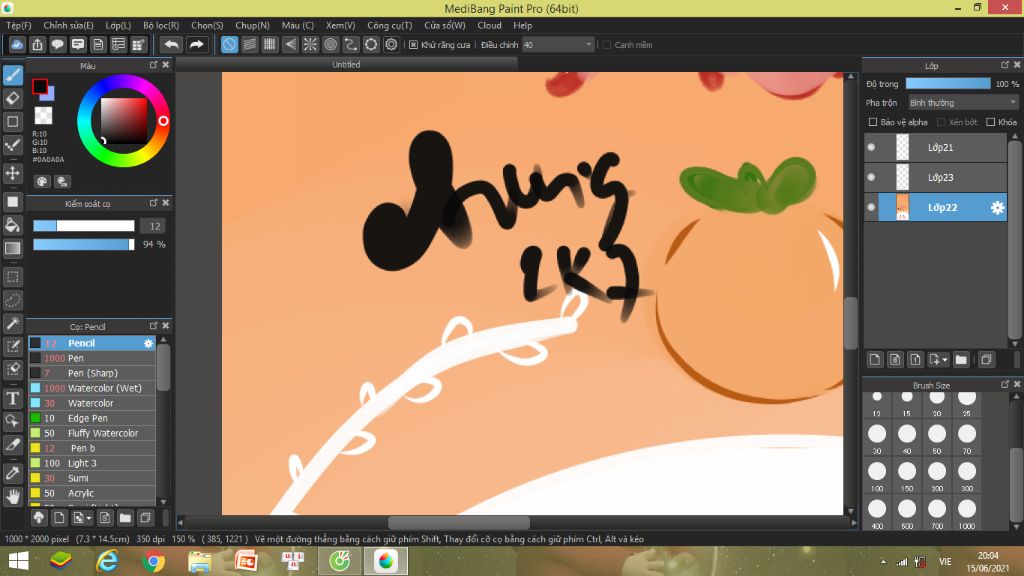This screenshot has width=1024, height=576.
Task: Toggle Khử răng cưa anti-aliasing checkbox
Action: (x=413, y=45)
